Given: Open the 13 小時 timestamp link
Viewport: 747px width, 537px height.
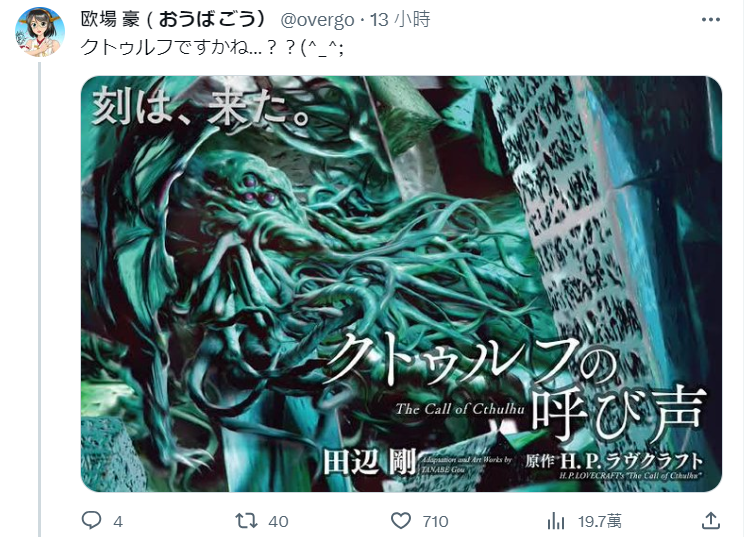Looking at the screenshot, I should coord(400,20).
